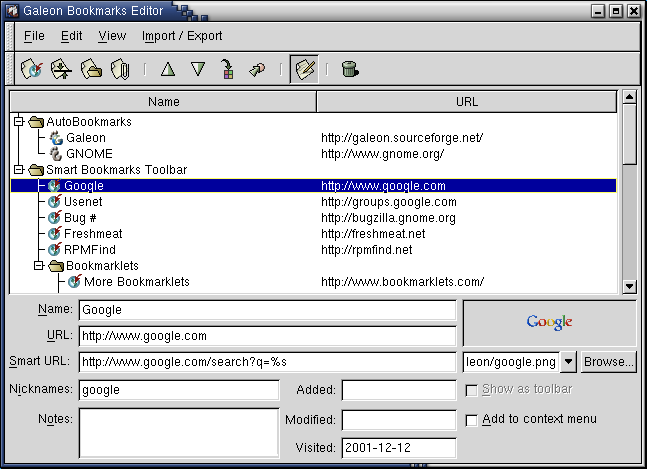647x469 pixels.
Task: Click the Galeon title bar app icon
Action: (x=12, y=10)
